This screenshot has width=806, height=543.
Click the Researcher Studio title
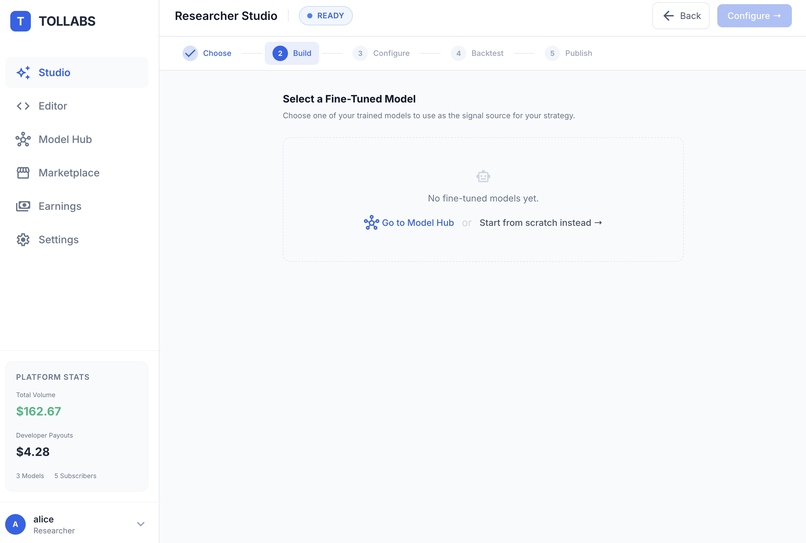(226, 16)
